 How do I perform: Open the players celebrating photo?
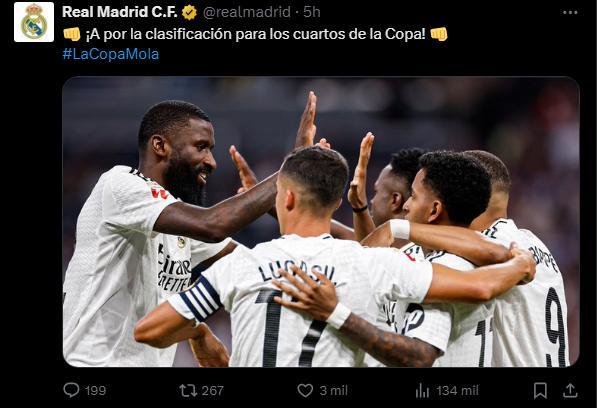[321, 222]
